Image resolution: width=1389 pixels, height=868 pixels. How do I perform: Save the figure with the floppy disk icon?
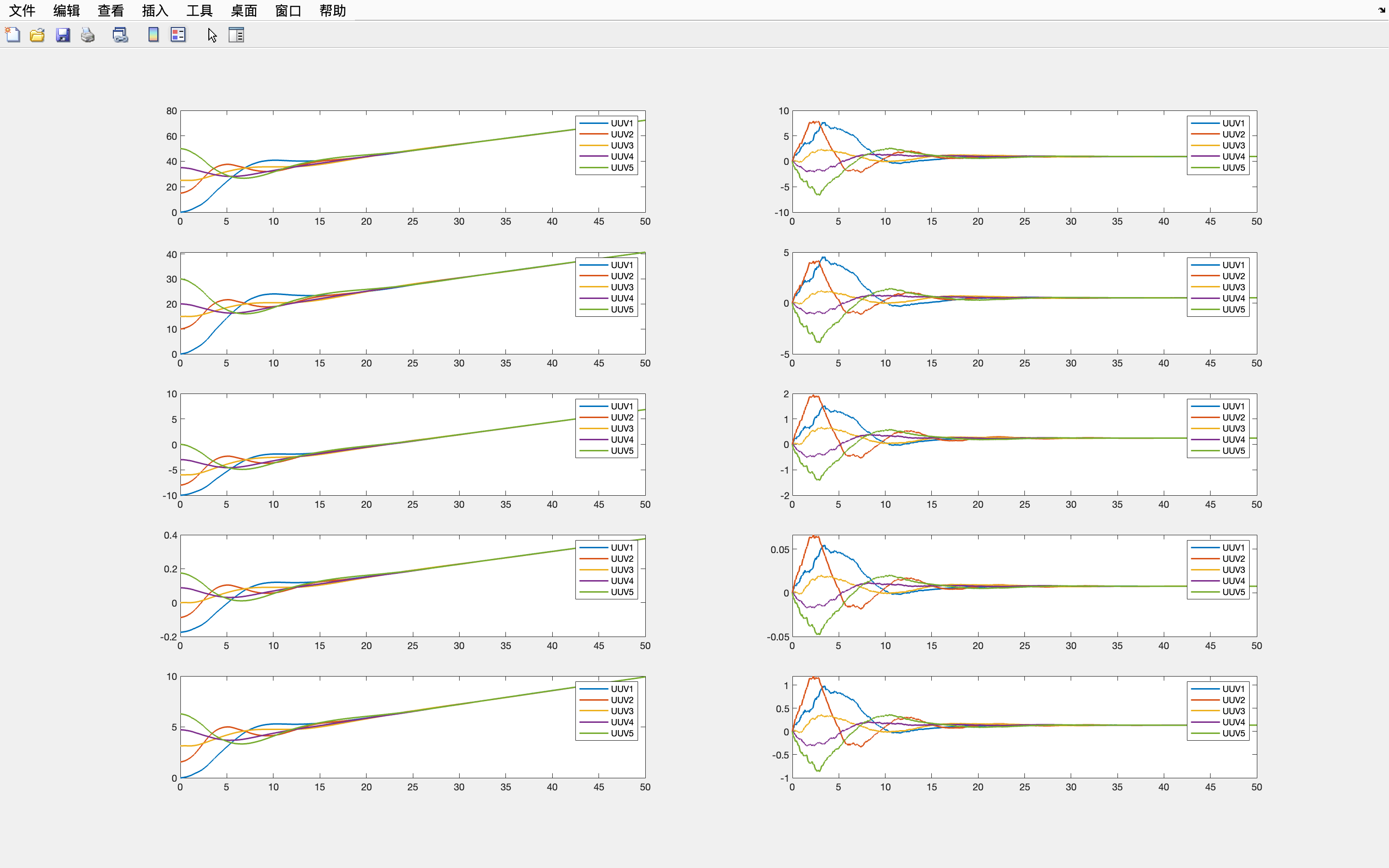pos(63,35)
